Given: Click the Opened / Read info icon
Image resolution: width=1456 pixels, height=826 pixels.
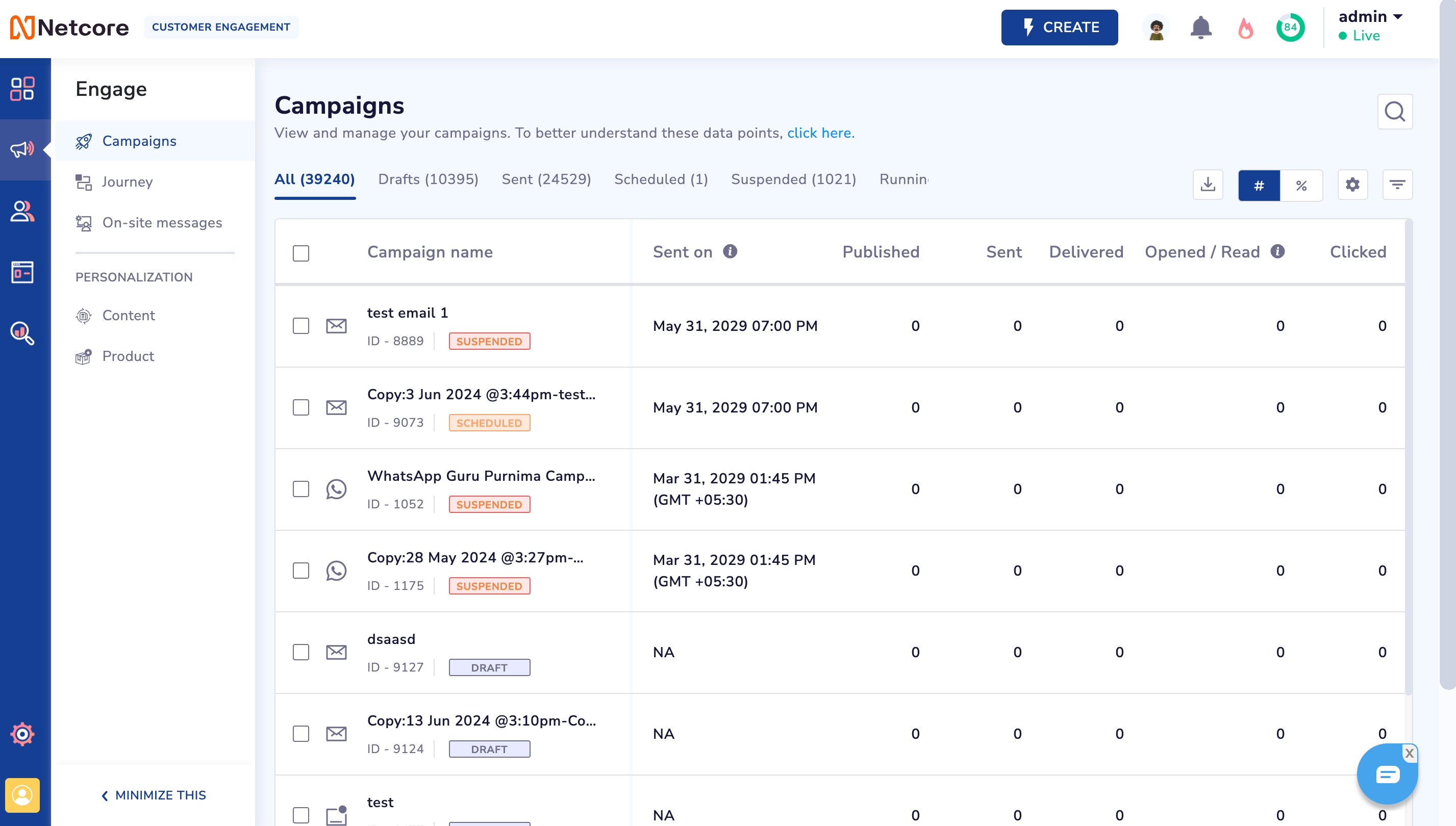Looking at the screenshot, I should click(1277, 251).
